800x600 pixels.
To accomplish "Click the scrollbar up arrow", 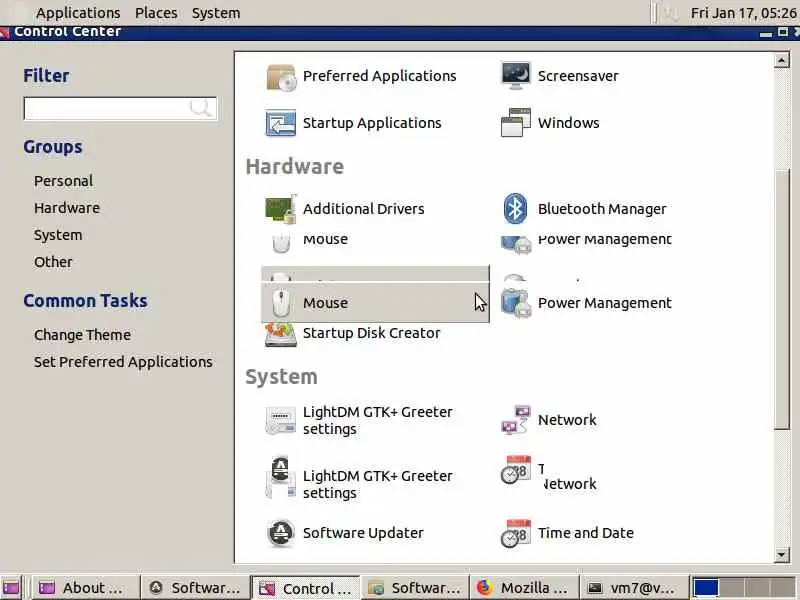I will [x=782, y=60].
